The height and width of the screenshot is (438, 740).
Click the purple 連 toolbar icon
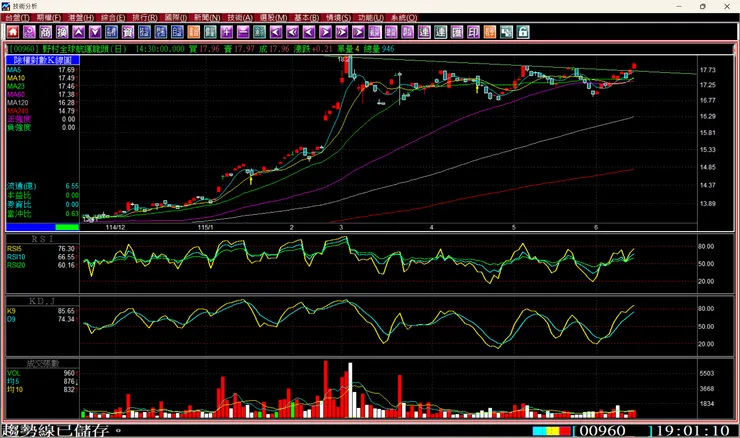pos(424,32)
